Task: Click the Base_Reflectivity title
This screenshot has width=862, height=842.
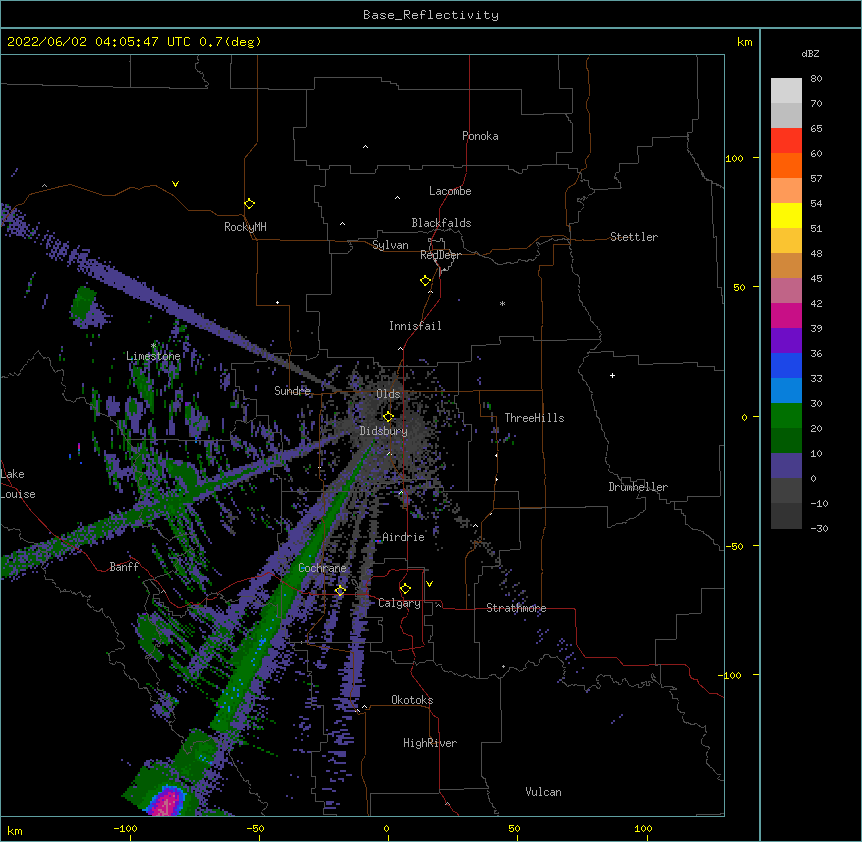Action: pos(431,15)
